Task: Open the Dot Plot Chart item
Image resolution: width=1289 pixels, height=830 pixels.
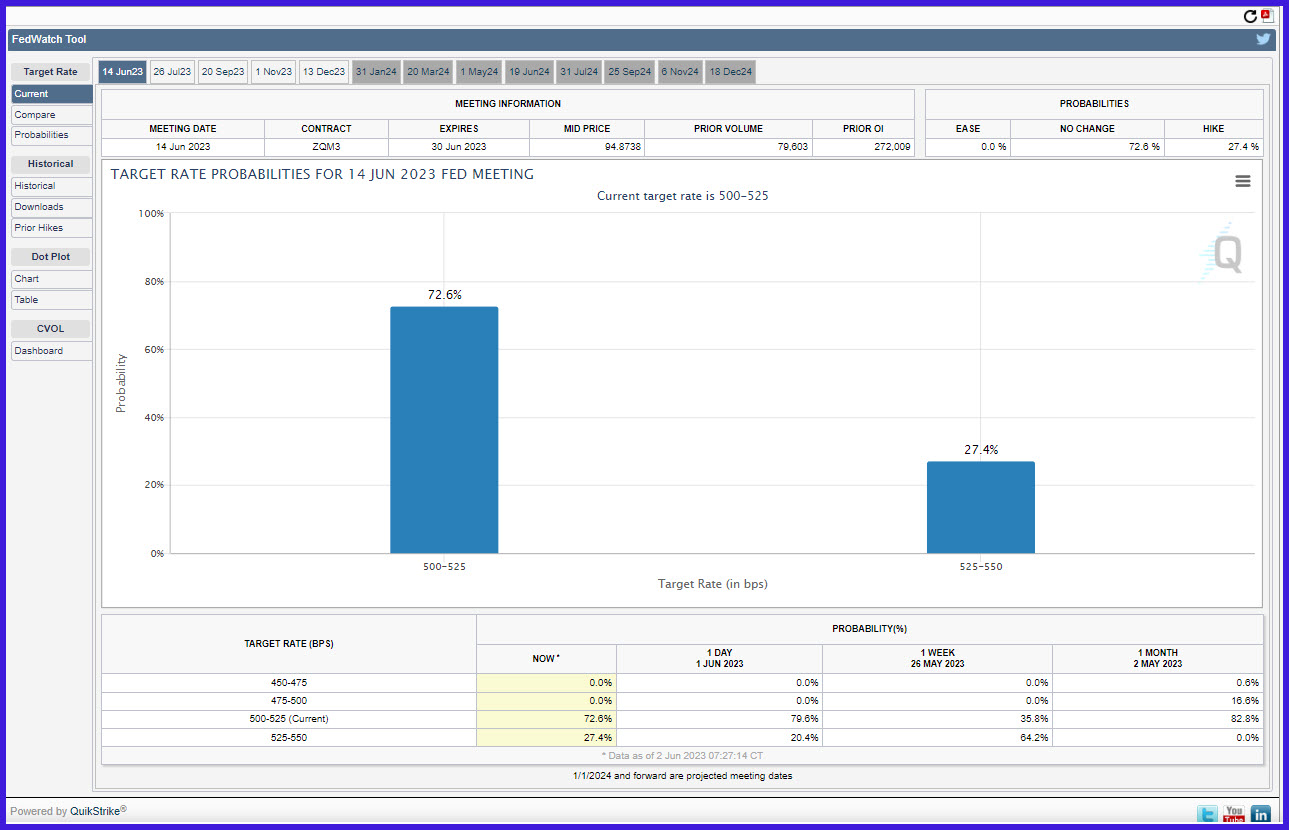Action: point(52,279)
